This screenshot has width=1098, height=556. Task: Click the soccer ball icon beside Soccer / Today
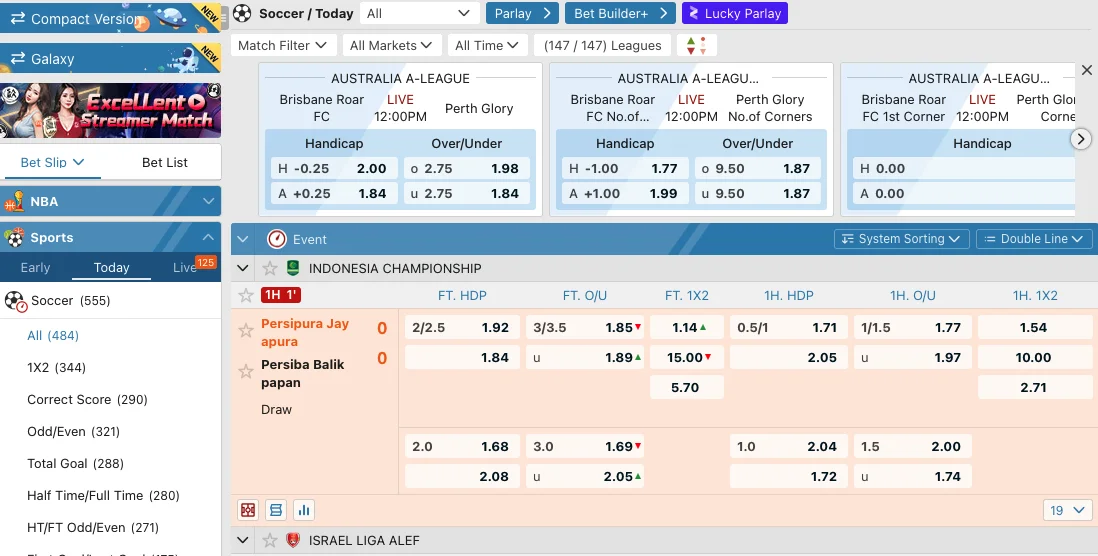[x=242, y=13]
